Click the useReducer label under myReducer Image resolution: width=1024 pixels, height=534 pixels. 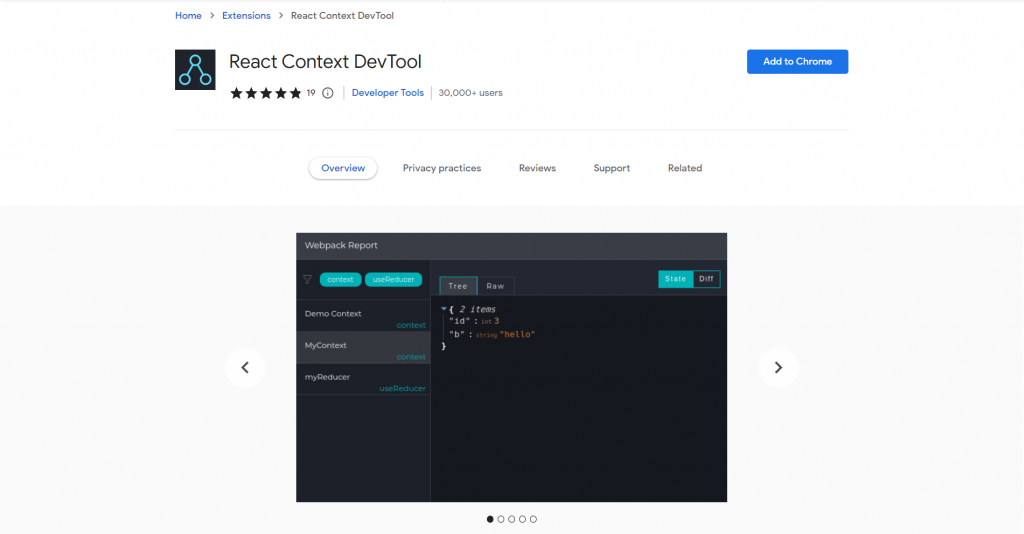point(402,388)
